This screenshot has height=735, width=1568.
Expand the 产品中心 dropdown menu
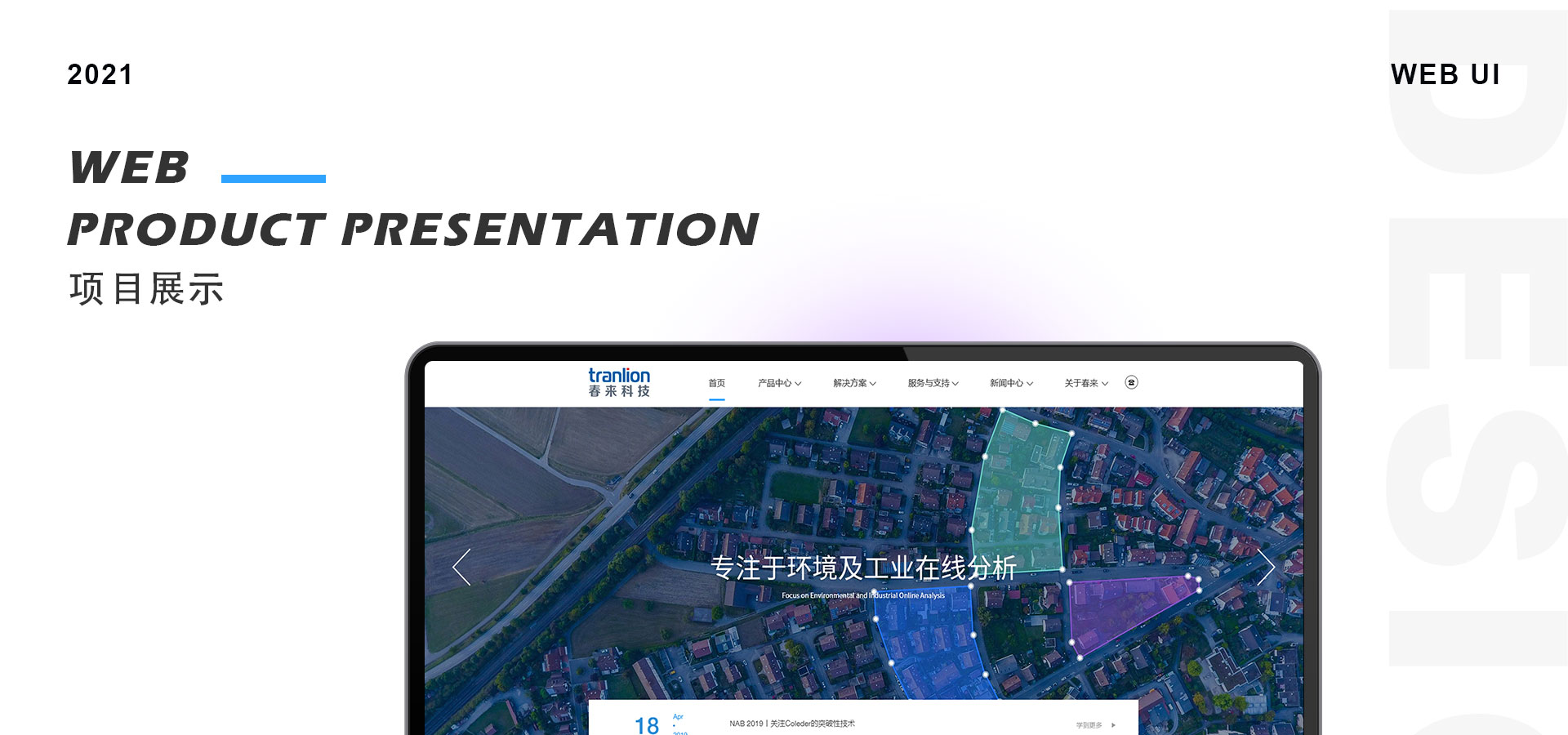click(x=779, y=383)
